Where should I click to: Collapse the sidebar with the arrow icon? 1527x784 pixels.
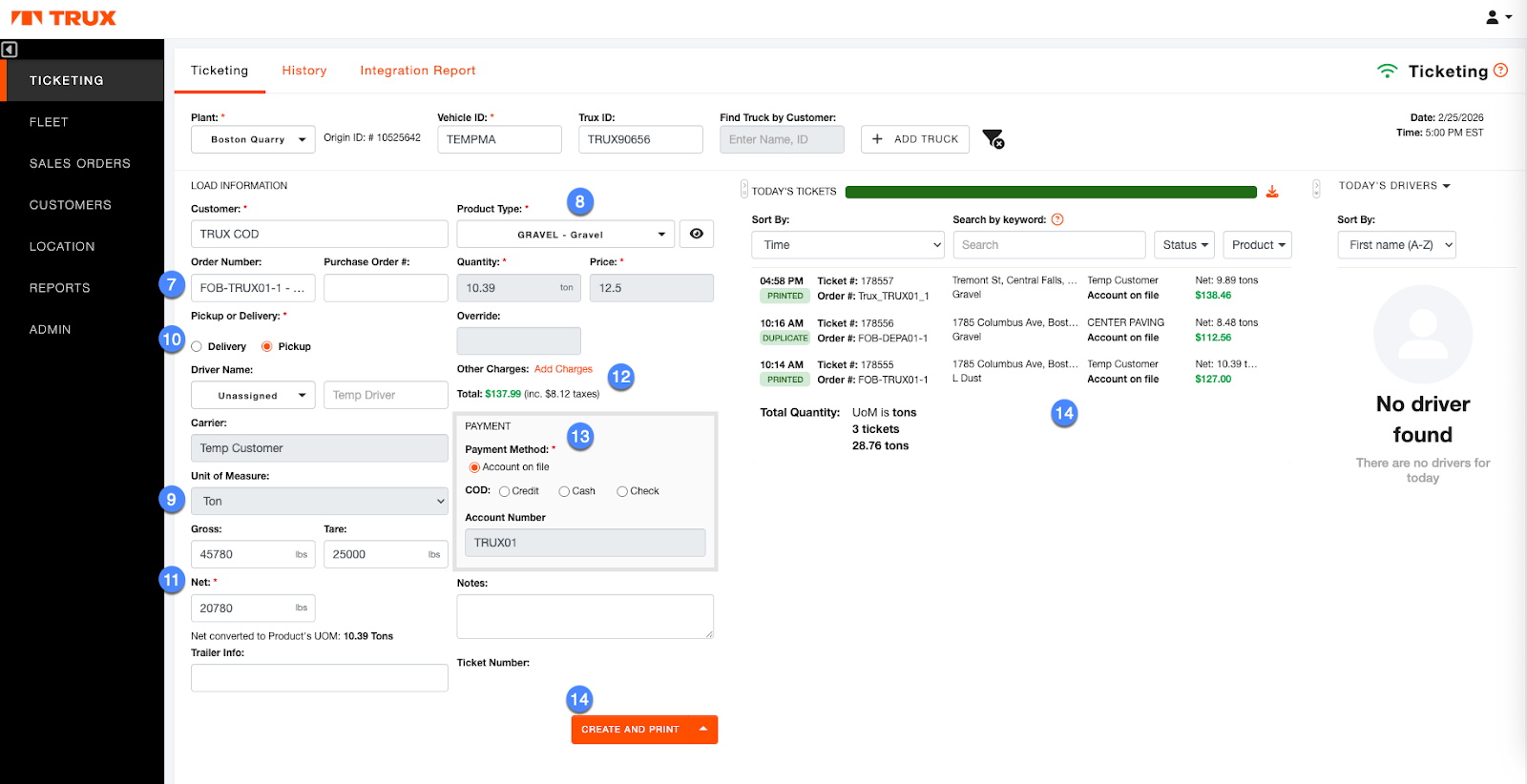click(10, 50)
